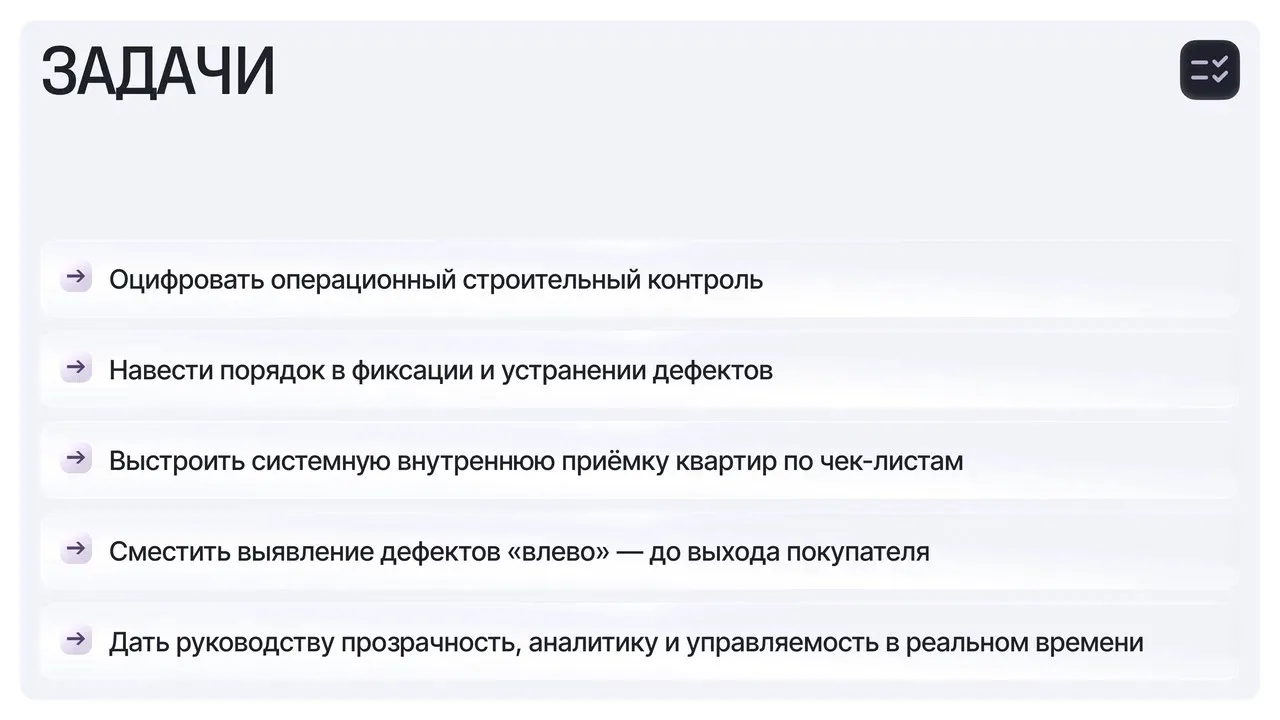1280x720 pixels.
Task: Select the line starting with "Оцифровать операционный"
Action: 435,280
